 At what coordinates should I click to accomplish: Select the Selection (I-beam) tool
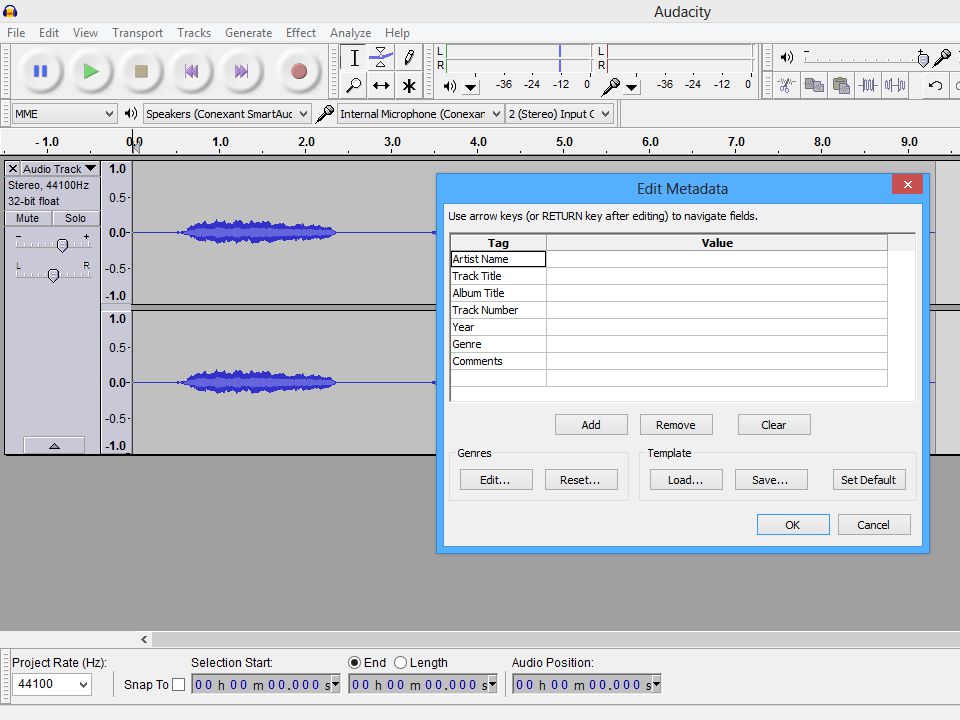click(x=354, y=58)
